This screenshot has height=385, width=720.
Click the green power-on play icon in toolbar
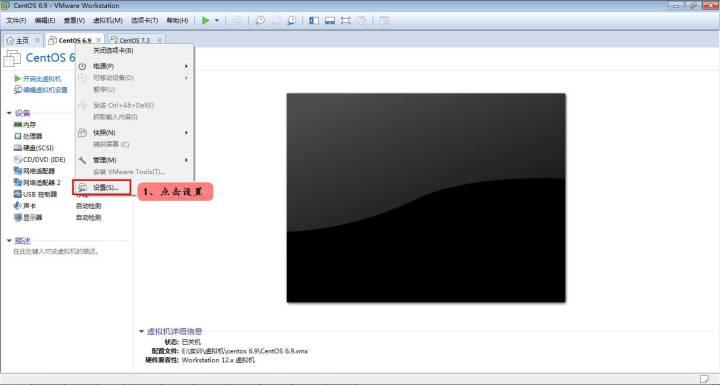click(206, 20)
